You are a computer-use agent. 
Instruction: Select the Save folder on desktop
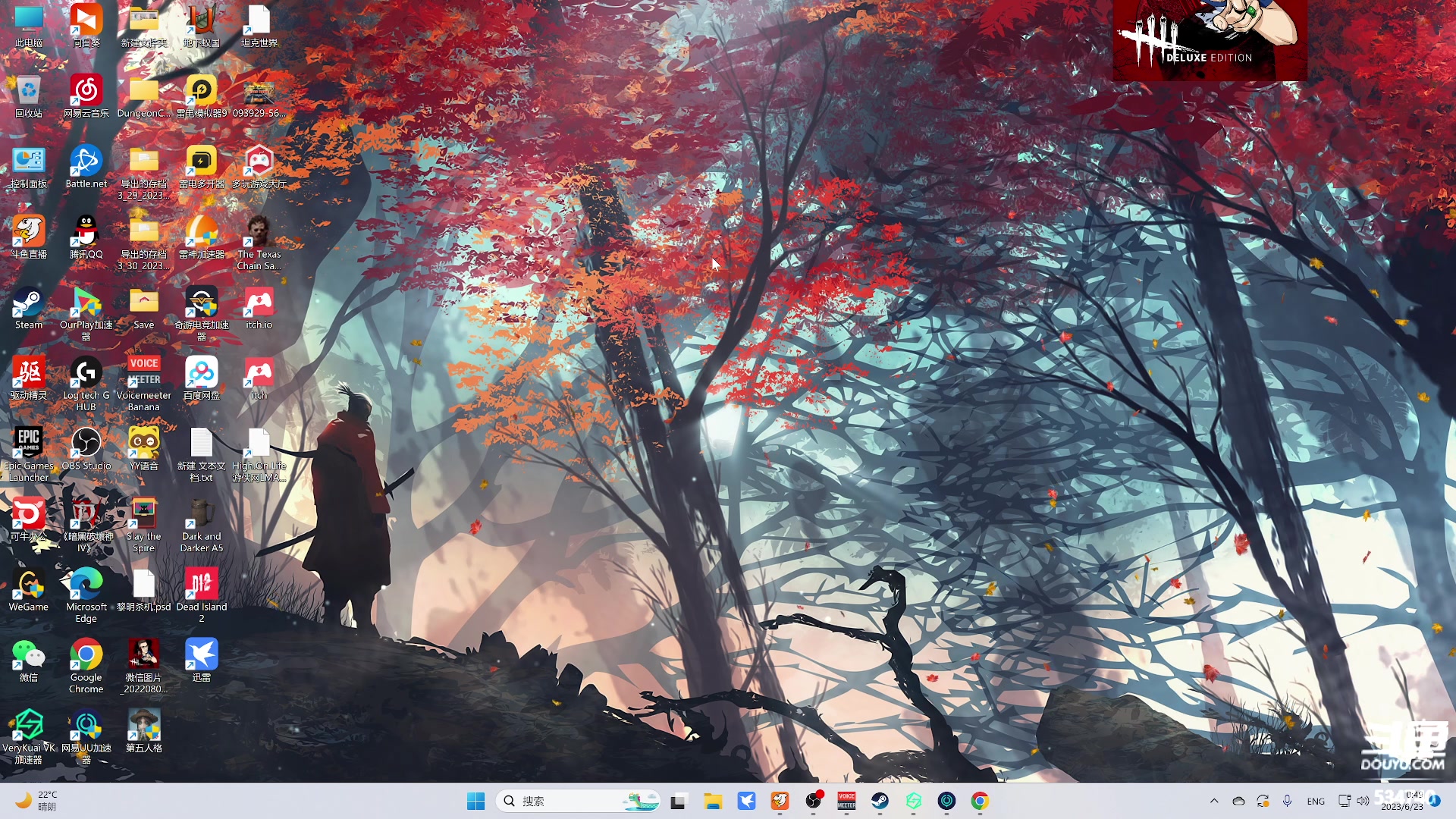144,309
